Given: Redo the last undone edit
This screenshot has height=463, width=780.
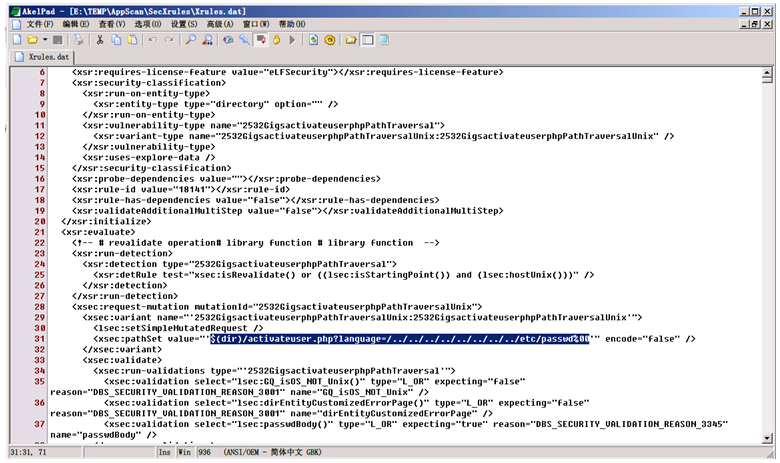Looking at the screenshot, I should tap(169, 40).
